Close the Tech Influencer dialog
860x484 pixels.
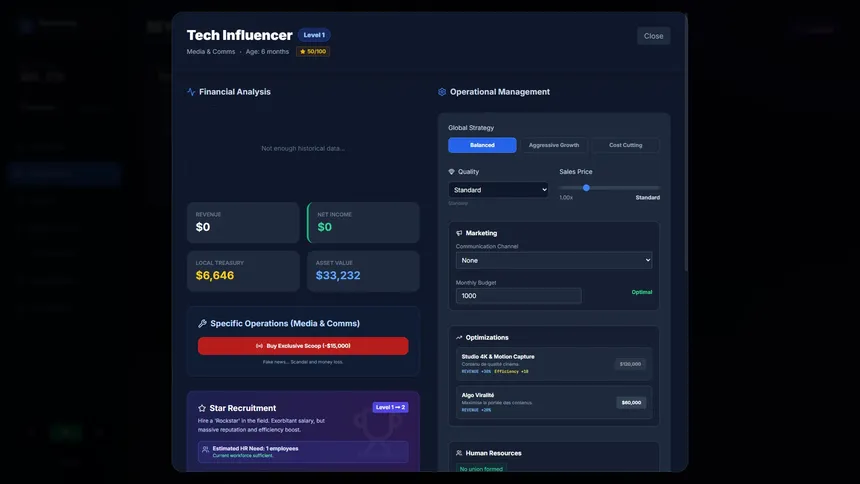pyautogui.click(x=653, y=36)
